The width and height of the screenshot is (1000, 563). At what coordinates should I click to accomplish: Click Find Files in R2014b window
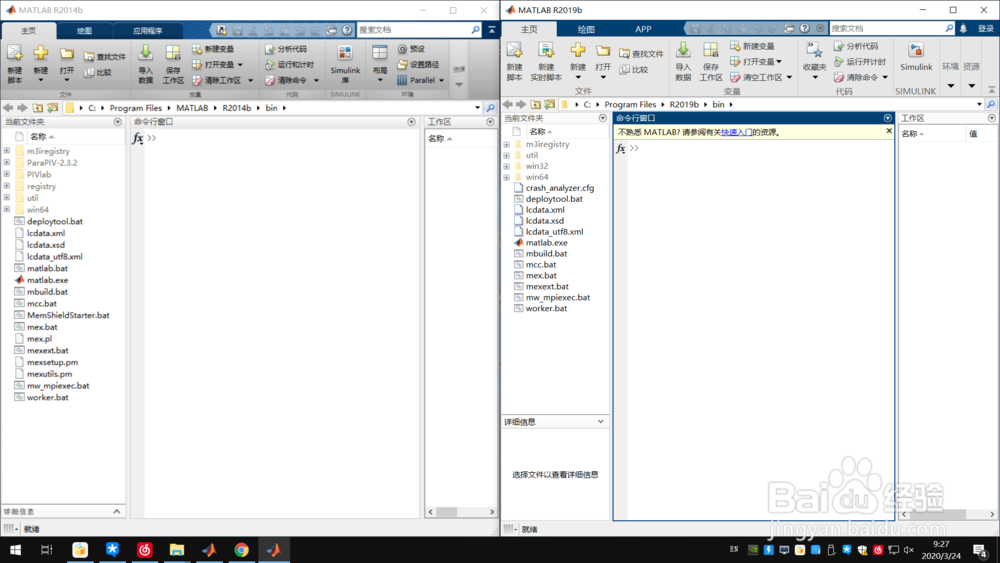(105, 57)
